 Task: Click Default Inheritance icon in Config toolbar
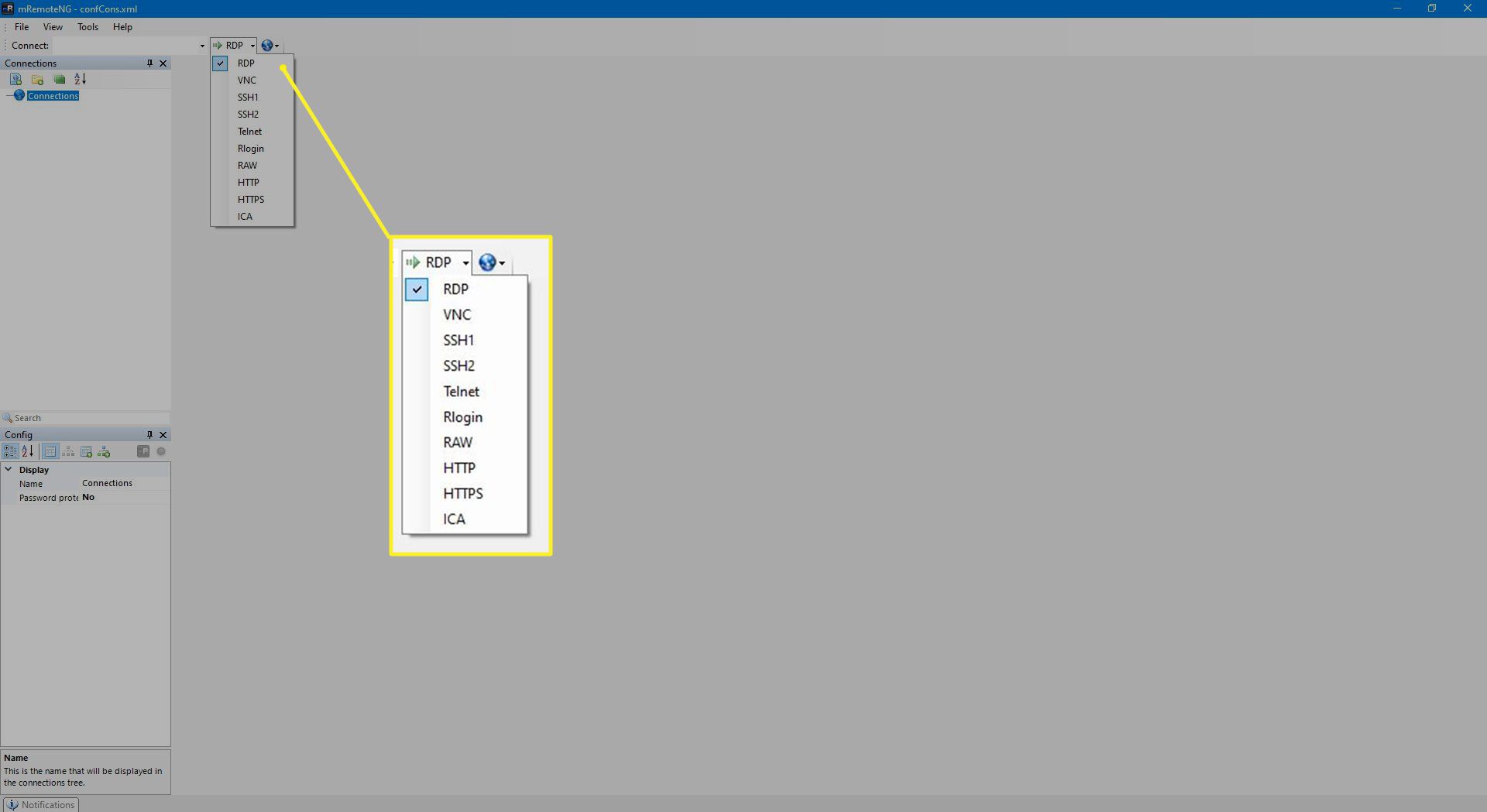point(104,451)
